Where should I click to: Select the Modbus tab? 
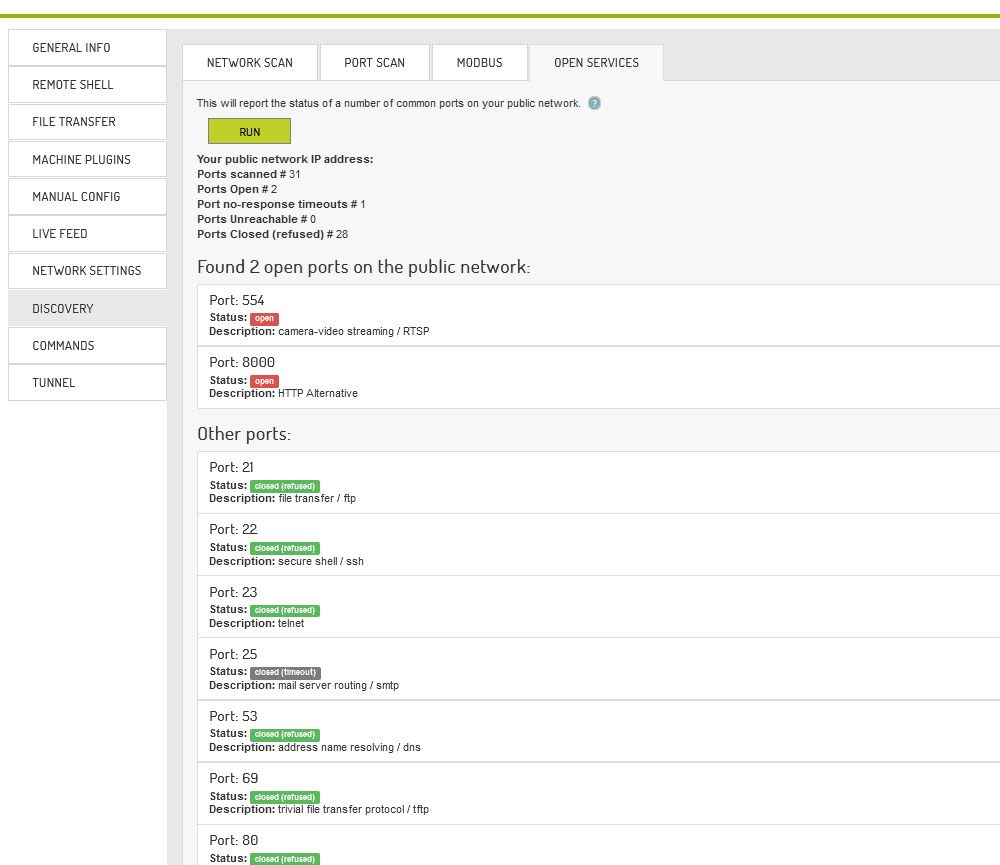pos(480,62)
